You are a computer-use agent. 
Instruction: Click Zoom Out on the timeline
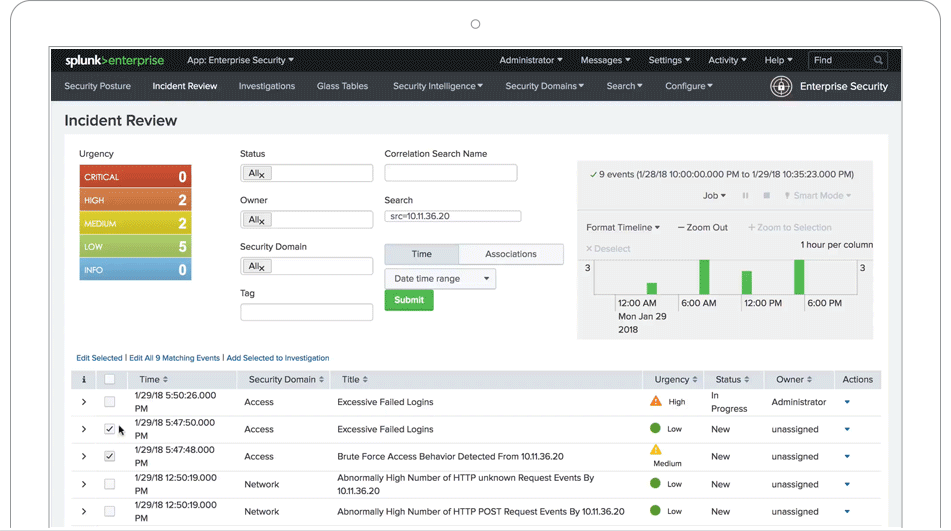(x=702, y=227)
